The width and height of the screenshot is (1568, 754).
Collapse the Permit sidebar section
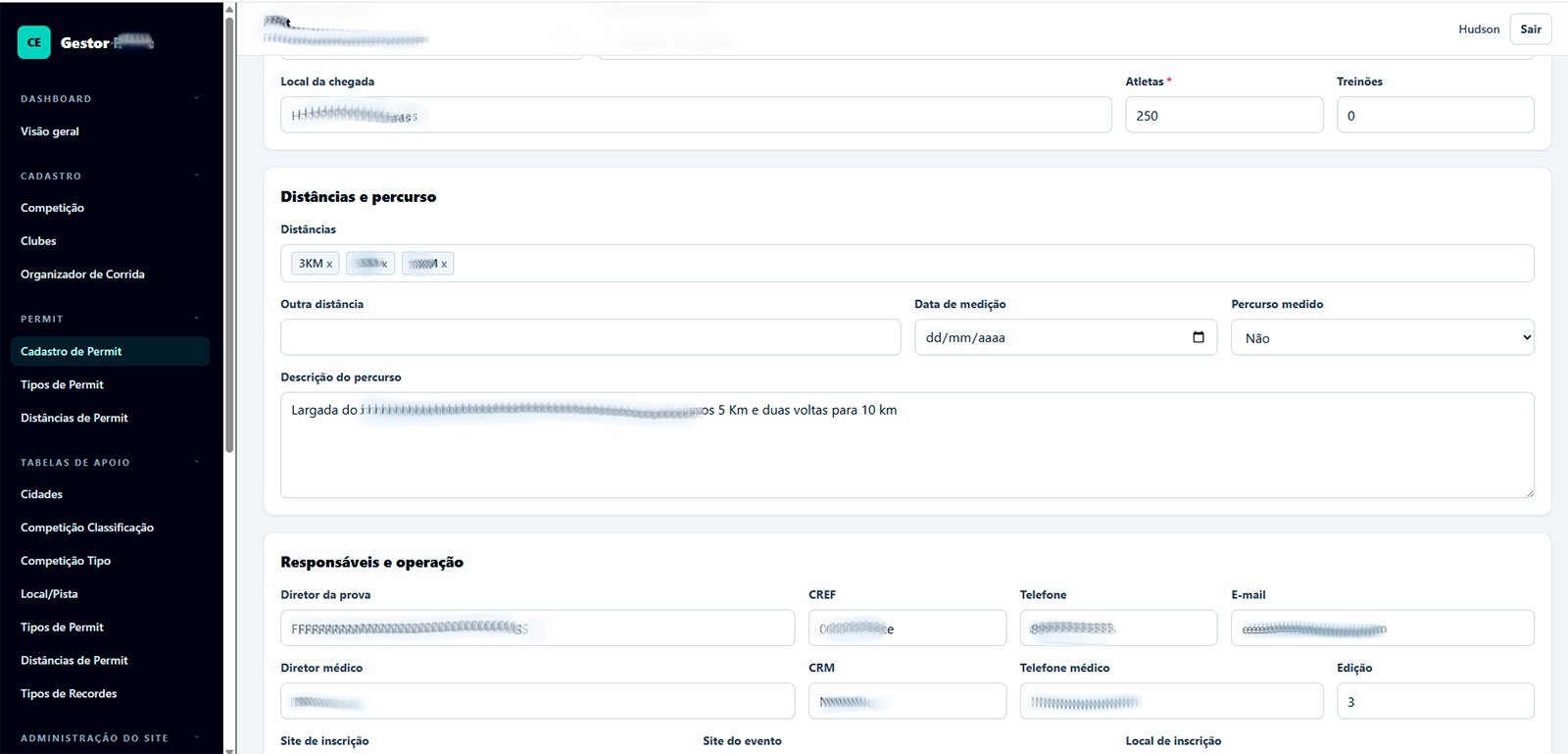pos(197,319)
